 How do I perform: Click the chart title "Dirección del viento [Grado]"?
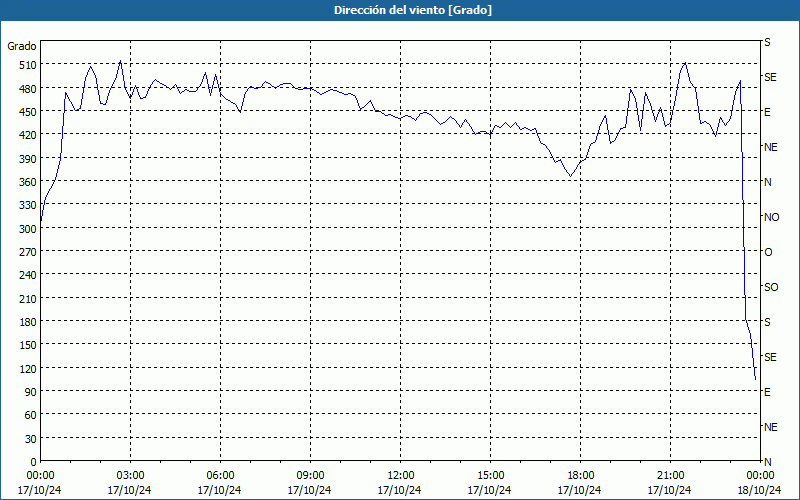(413, 10)
